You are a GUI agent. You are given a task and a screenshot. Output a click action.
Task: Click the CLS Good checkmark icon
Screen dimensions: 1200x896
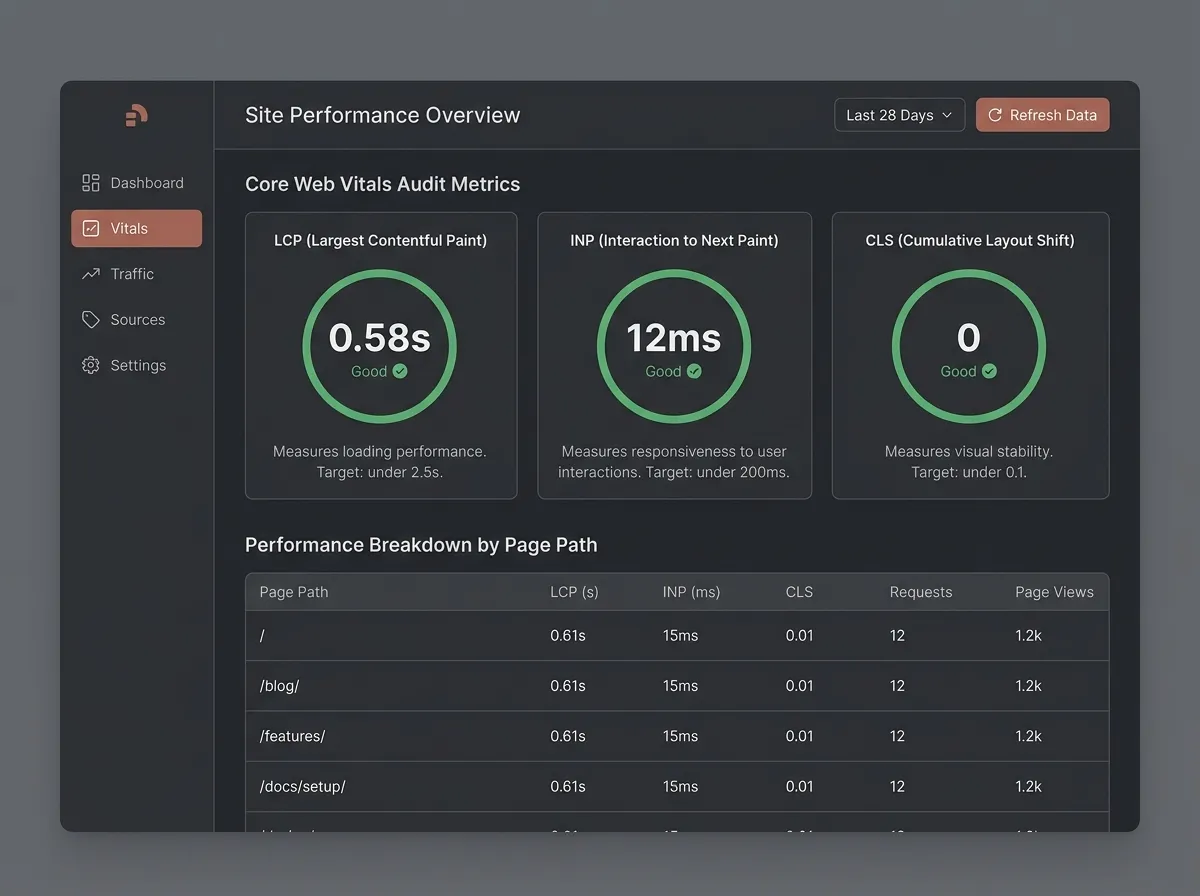pos(989,371)
